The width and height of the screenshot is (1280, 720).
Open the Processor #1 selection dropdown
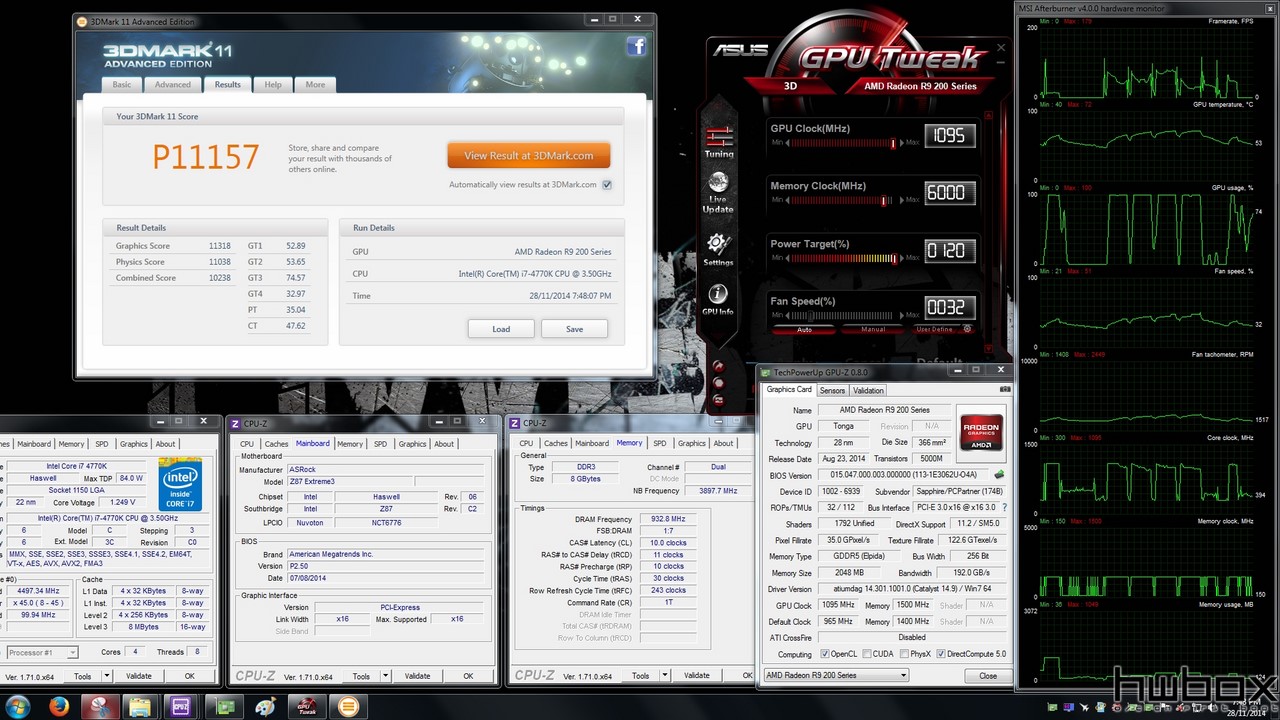(42, 652)
